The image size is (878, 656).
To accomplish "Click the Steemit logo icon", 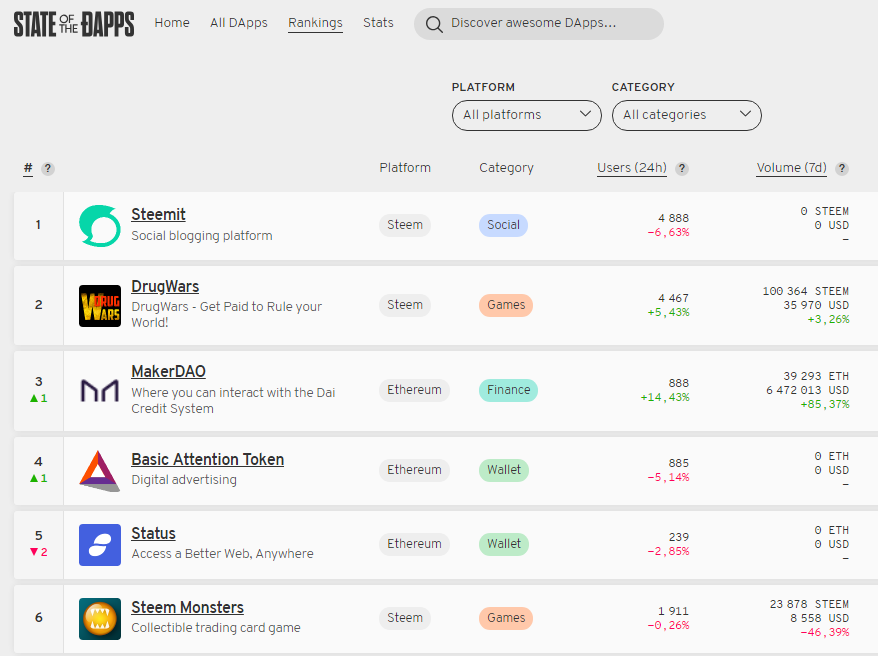I will (x=100, y=225).
